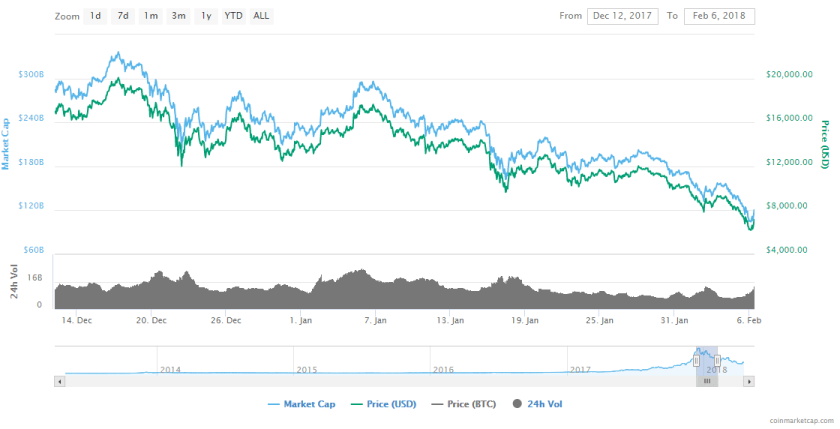Grab the right navigator range handle
This screenshot has height=429, width=840.
click(718, 360)
